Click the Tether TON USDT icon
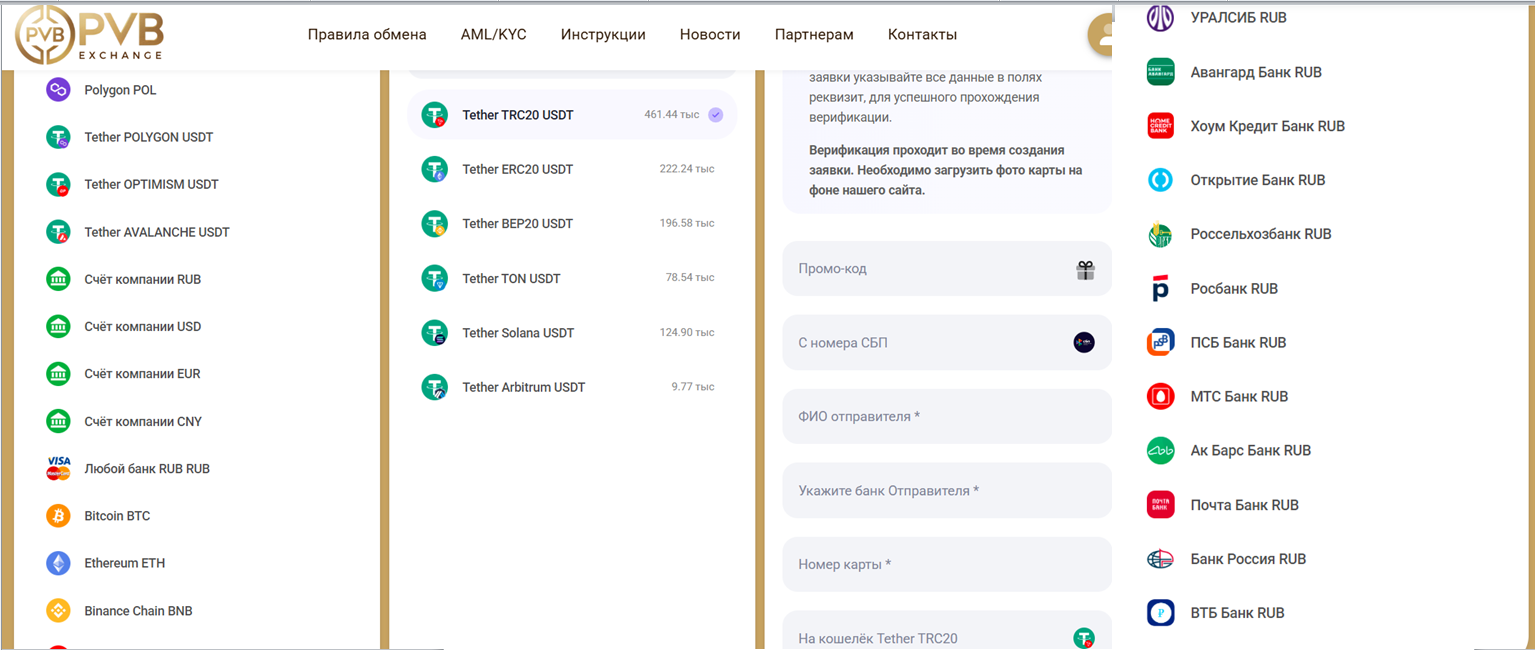Screen dimensions: 1535x650 434,278
